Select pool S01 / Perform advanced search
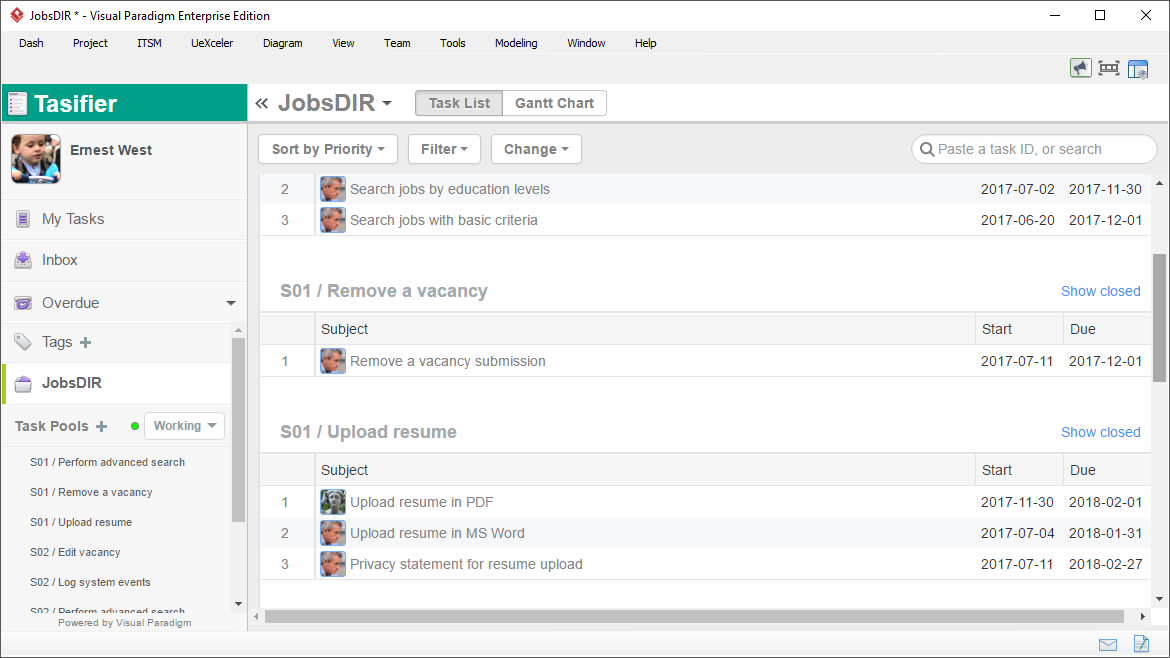 coord(107,463)
